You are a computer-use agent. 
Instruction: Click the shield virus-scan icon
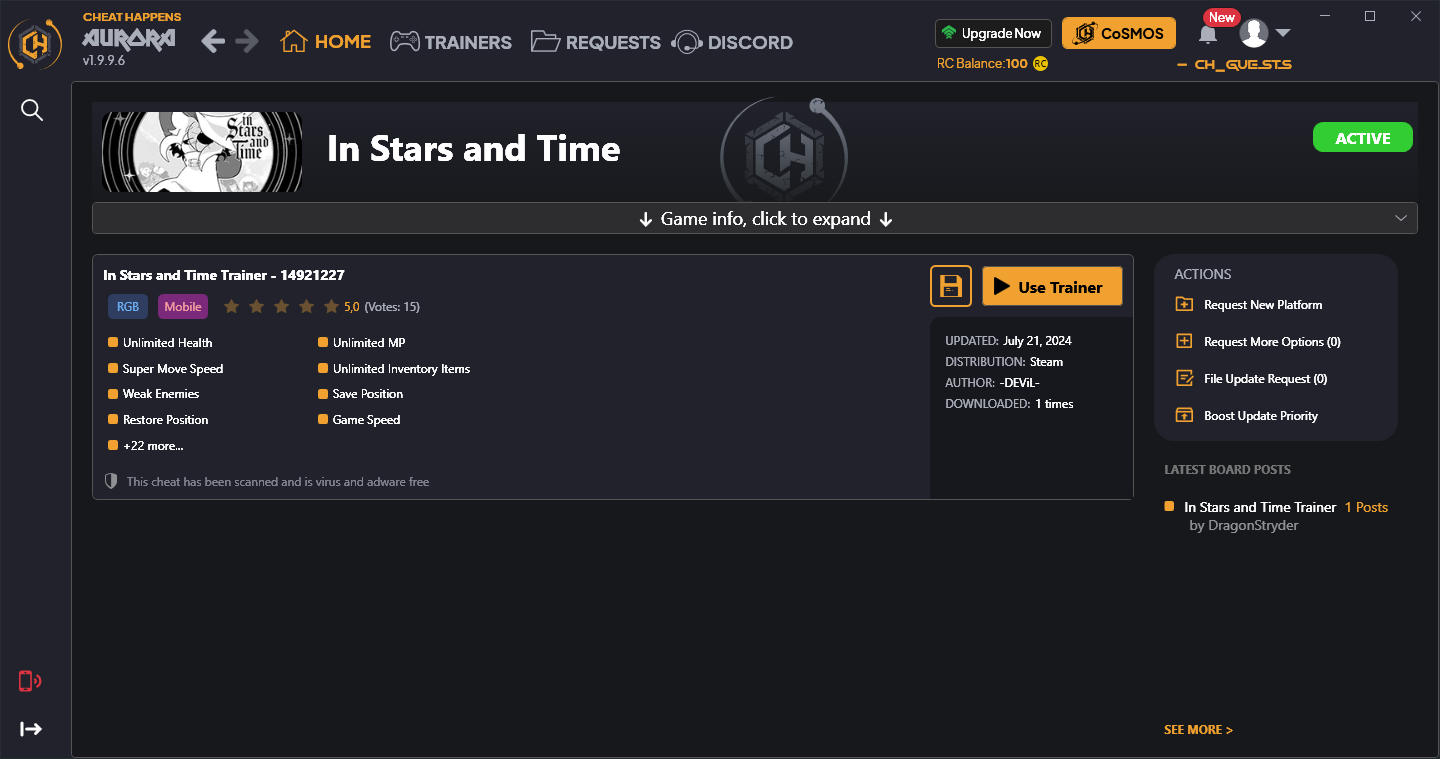tap(111, 481)
